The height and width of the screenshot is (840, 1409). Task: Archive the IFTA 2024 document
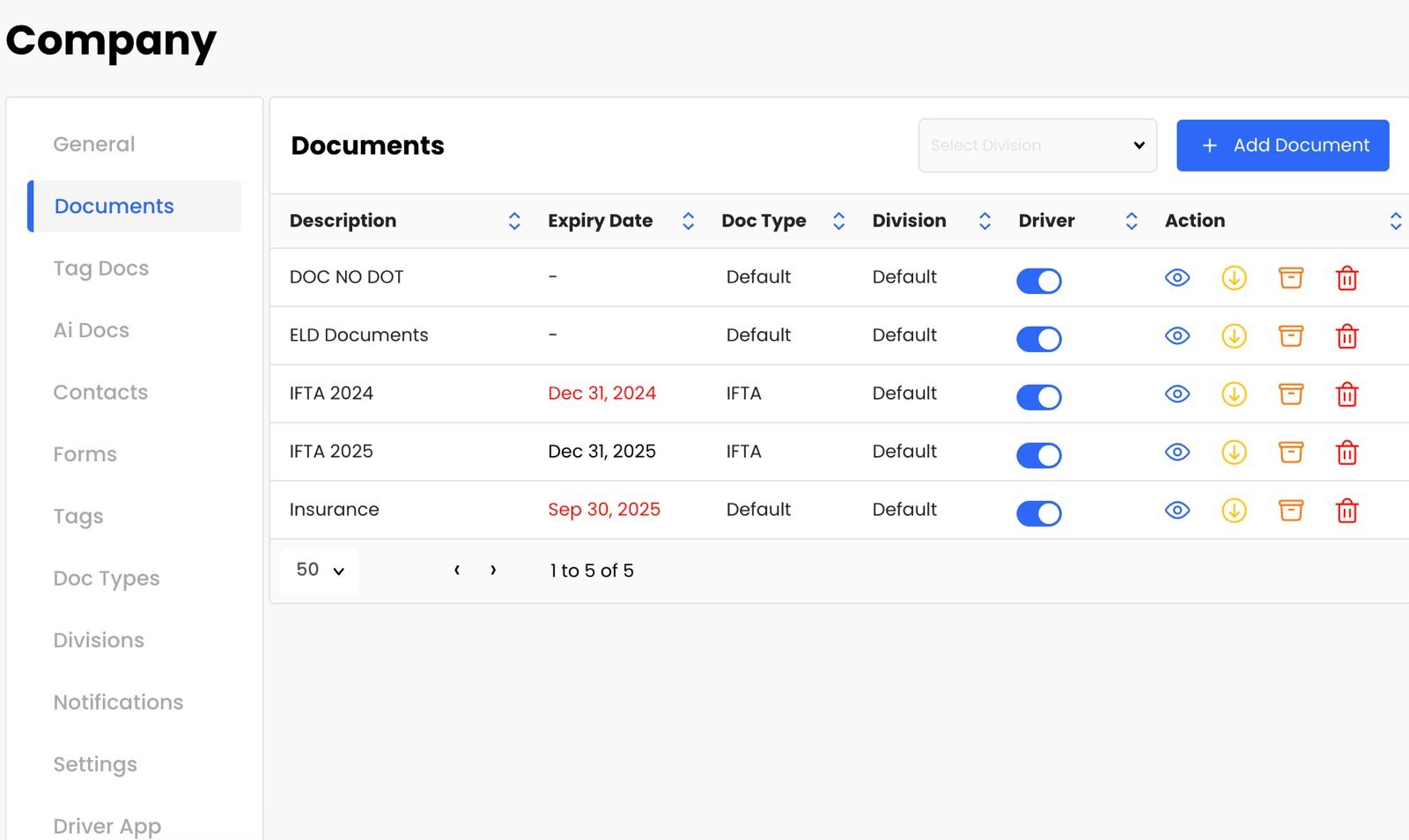click(x=1291, y=394)
